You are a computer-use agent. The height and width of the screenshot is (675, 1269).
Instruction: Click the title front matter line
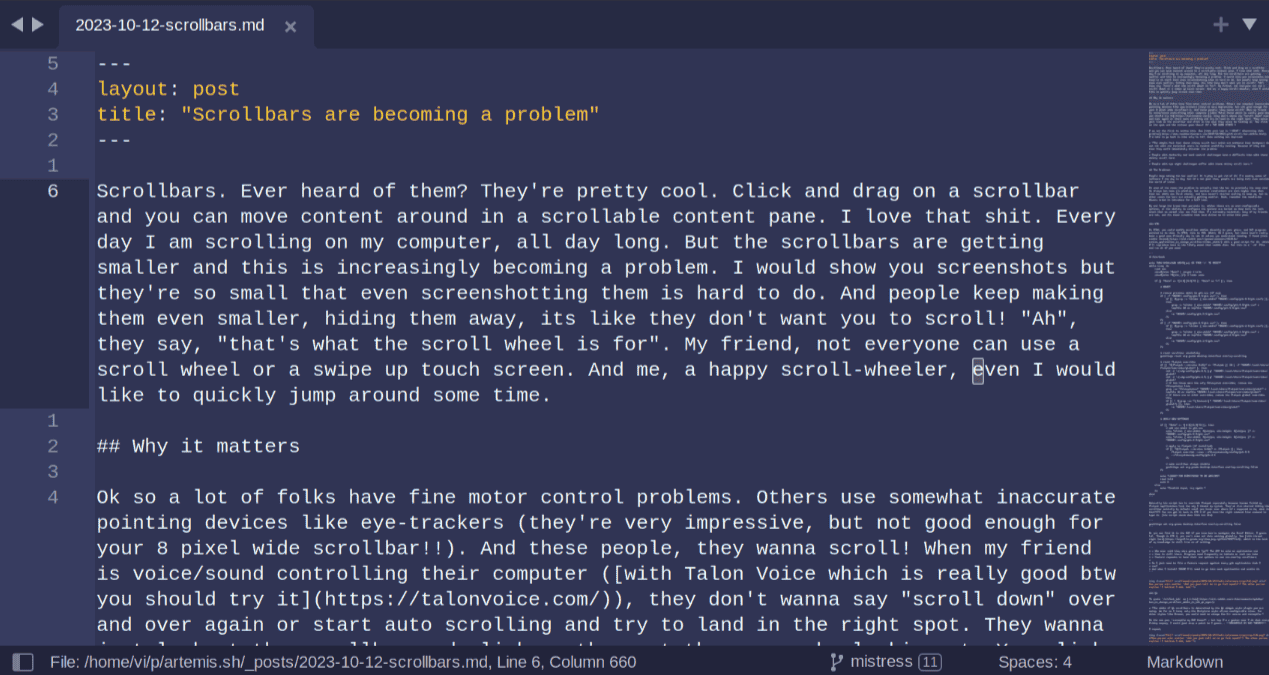coord(348,114)
